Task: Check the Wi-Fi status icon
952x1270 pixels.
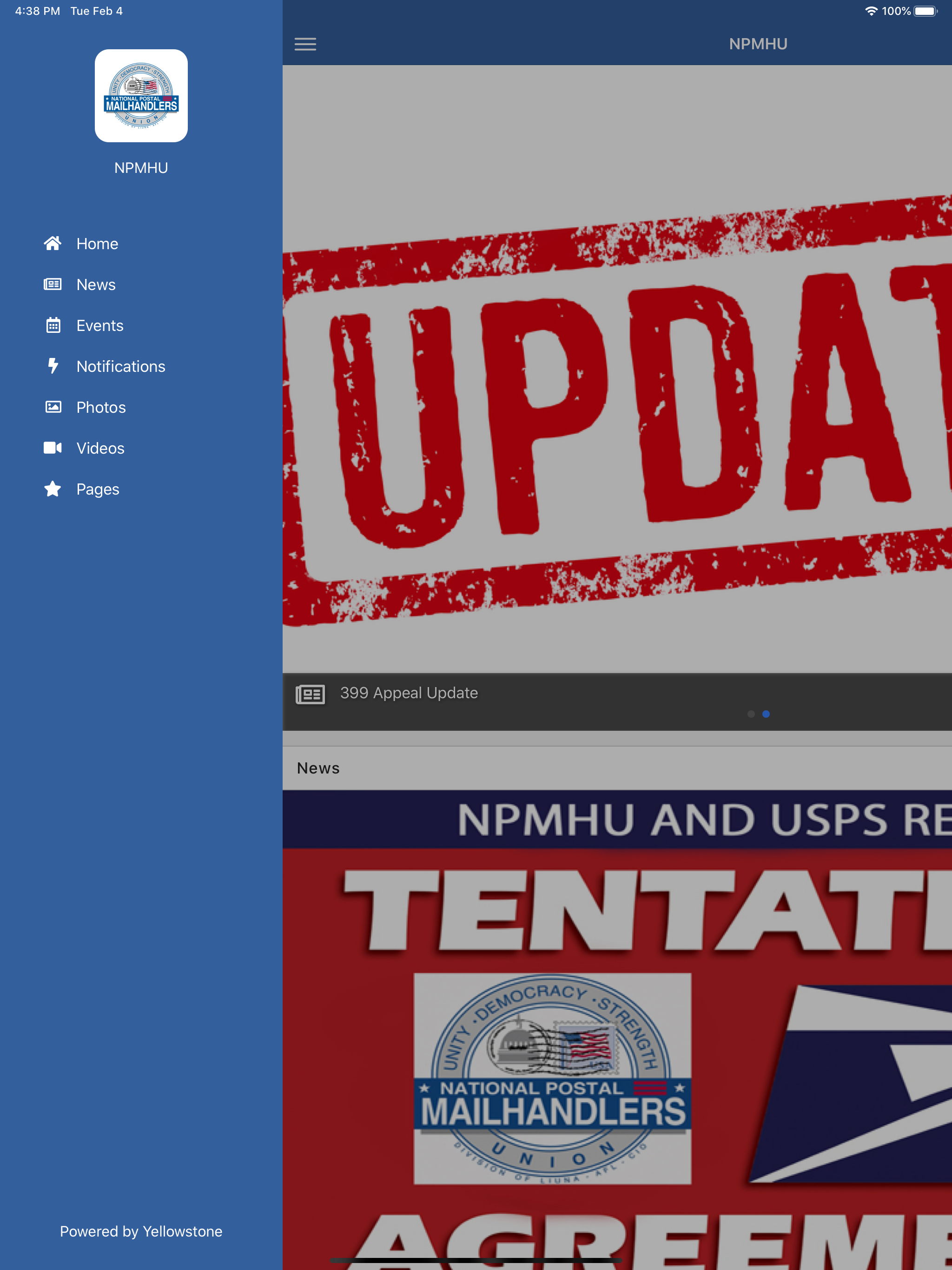Action: [871, 11]
